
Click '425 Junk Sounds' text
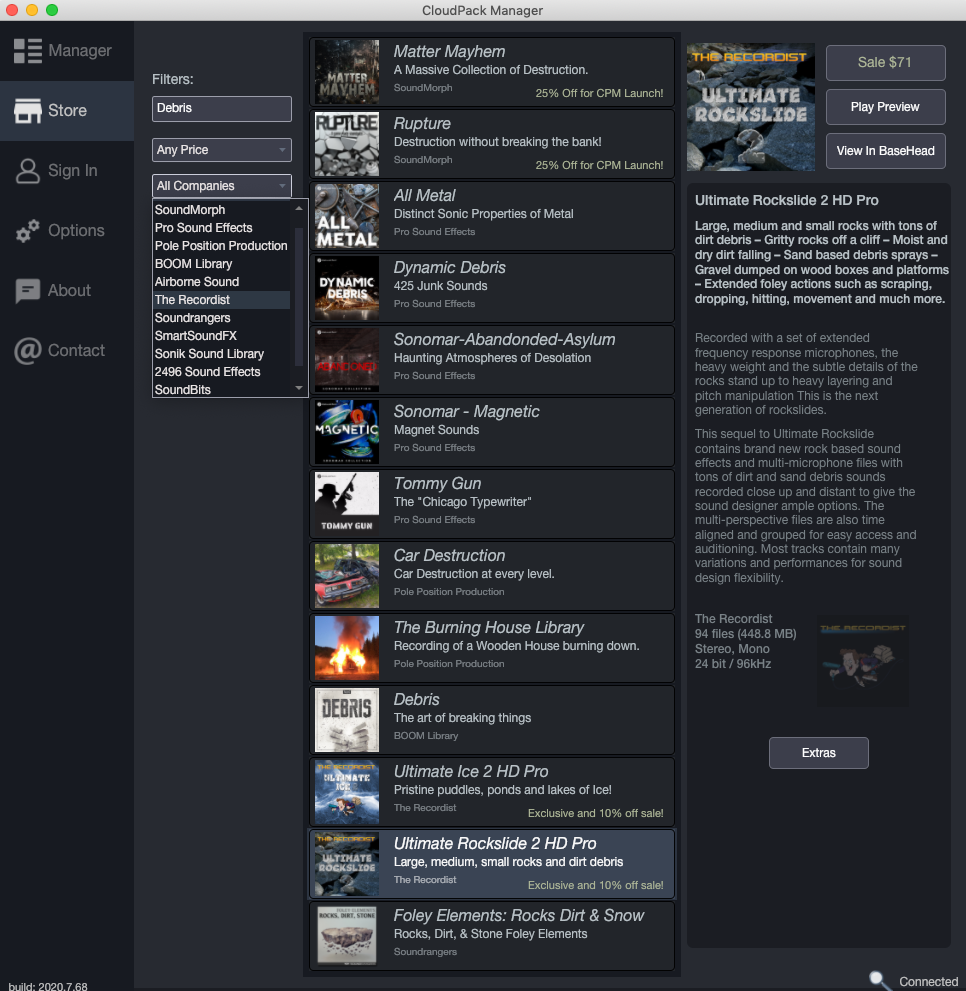click(x=441, y=286)
